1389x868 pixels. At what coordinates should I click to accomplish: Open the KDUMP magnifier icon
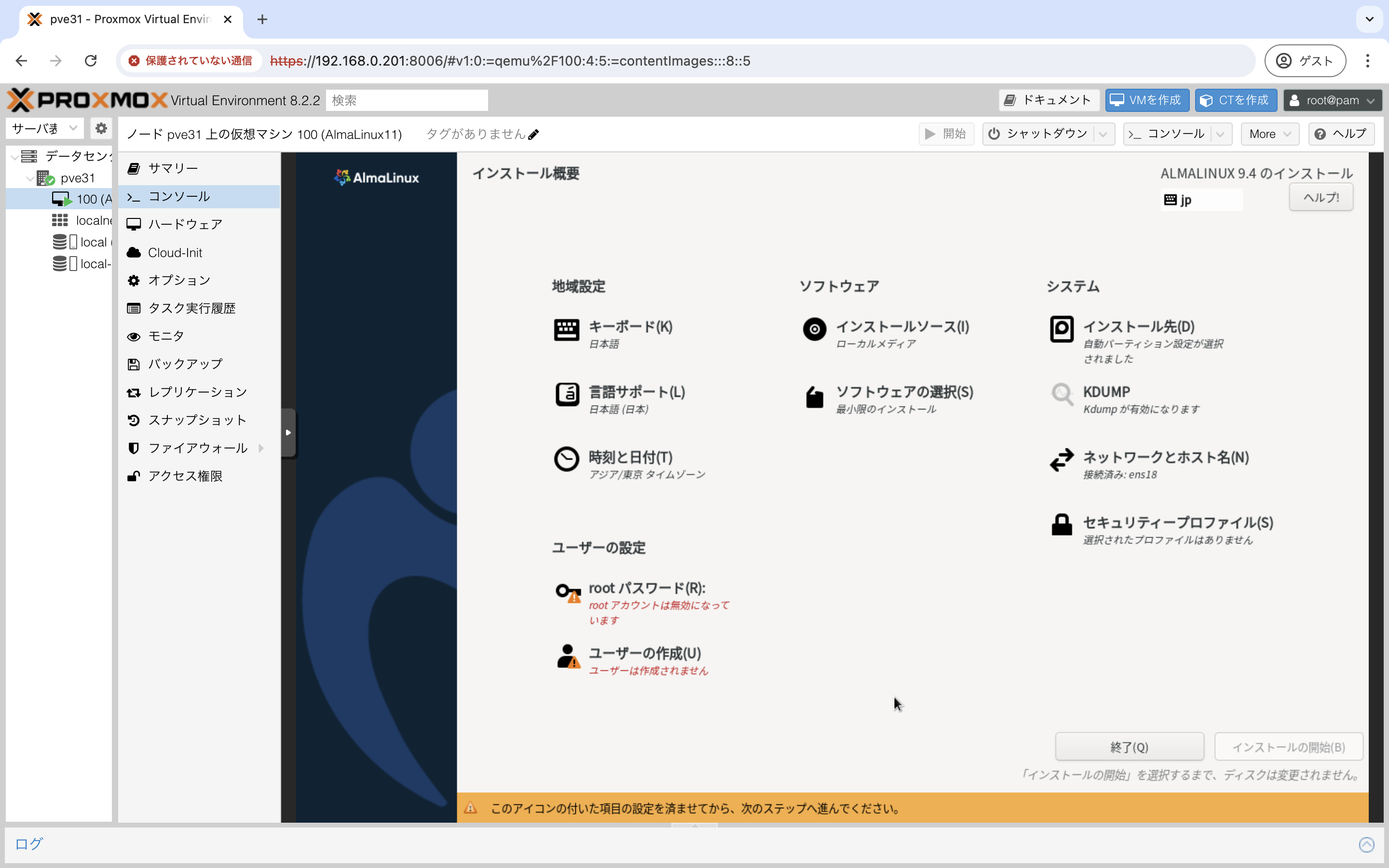[x=1061, y=395]
